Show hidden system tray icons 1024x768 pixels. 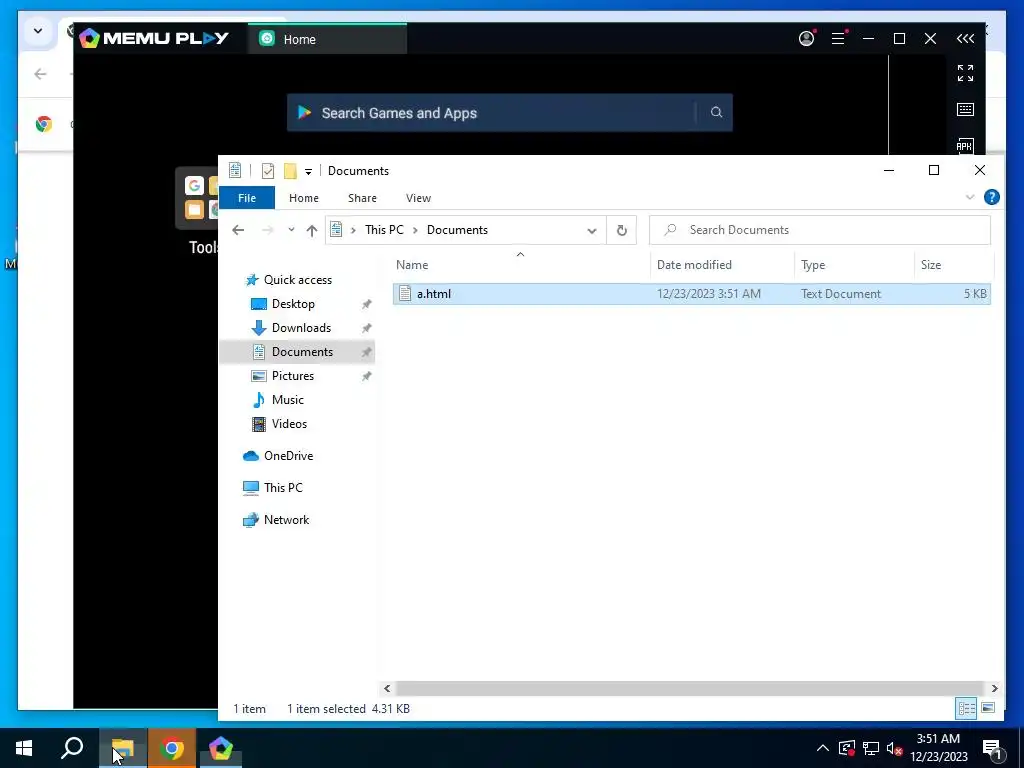(x=823, y=748)
